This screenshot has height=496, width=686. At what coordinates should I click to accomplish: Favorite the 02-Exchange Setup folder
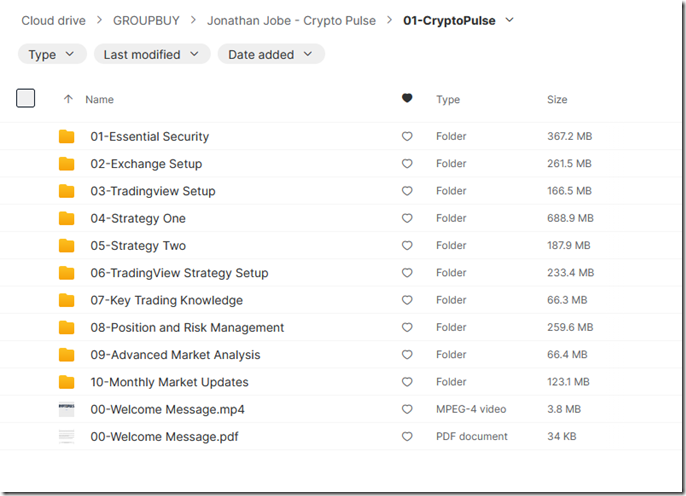coord(407,164)
